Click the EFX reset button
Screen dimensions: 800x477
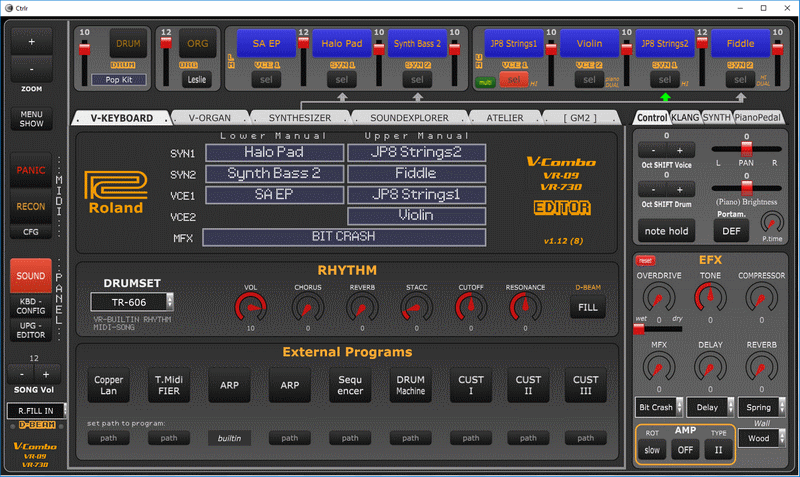coord(645,260)
